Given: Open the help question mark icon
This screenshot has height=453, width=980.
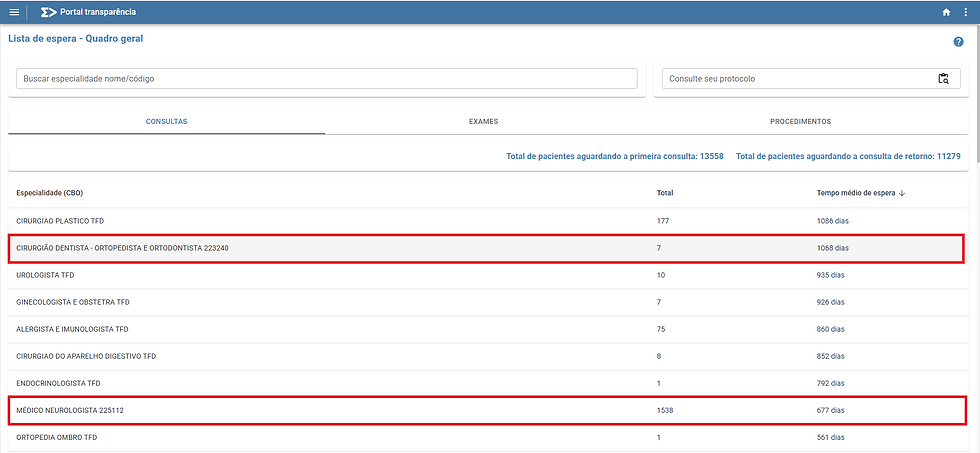Looking at the screenshot, I should coord(958,42).
